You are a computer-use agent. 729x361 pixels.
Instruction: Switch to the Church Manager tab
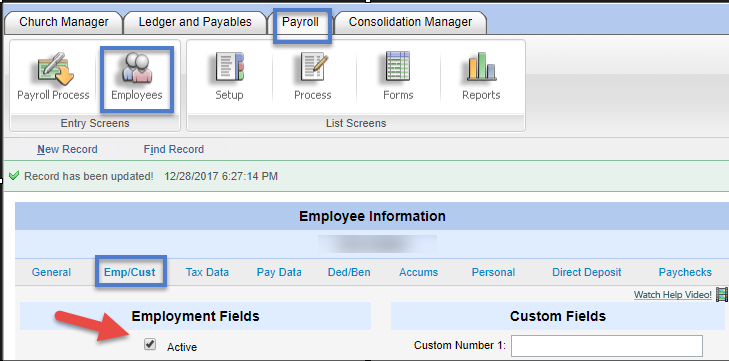click(x=64, y=22)
